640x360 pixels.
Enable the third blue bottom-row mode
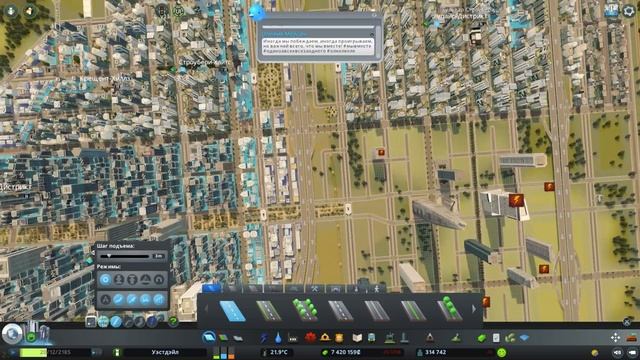click(131, 300)
